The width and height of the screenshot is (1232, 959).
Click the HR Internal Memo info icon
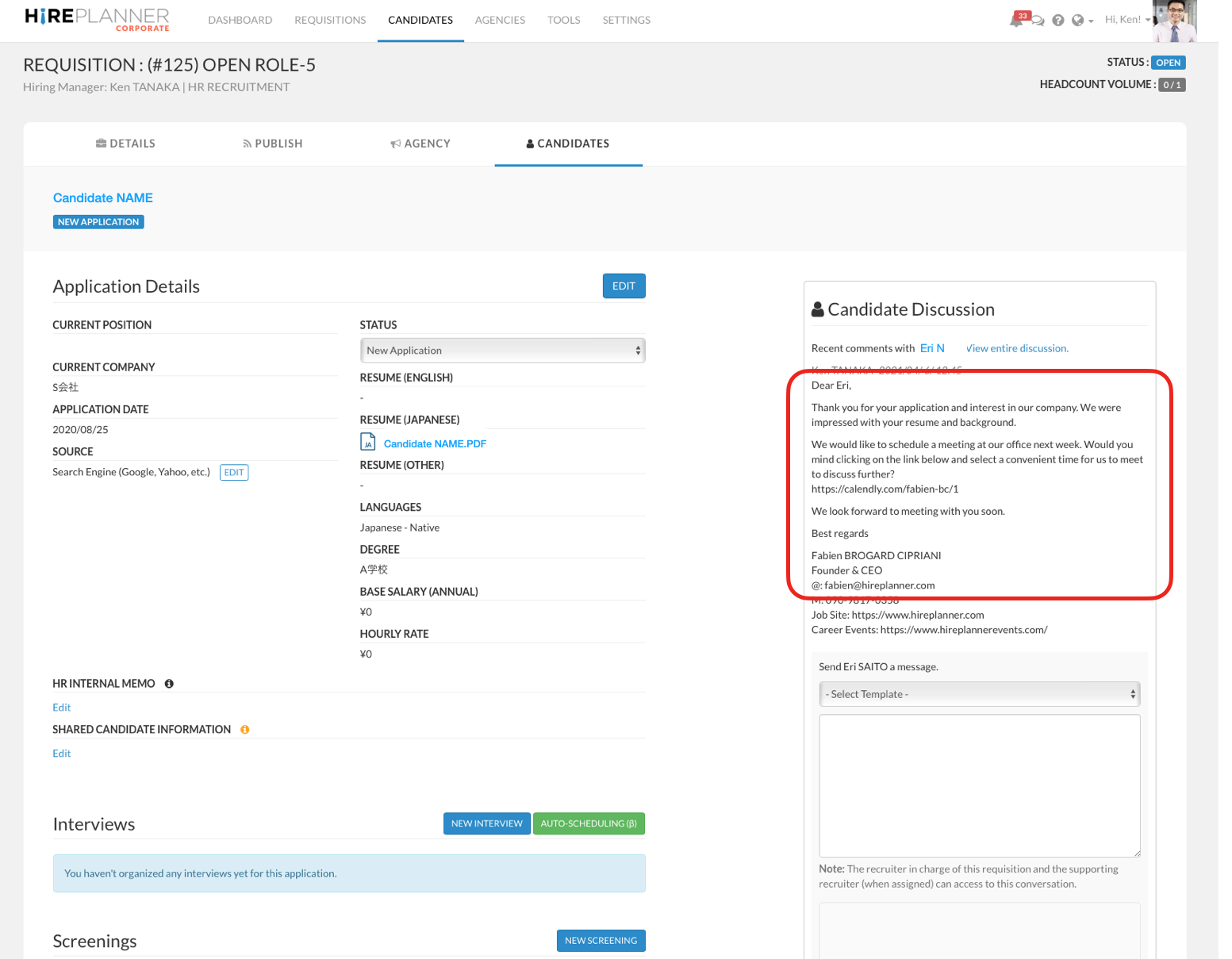[169, 684]
